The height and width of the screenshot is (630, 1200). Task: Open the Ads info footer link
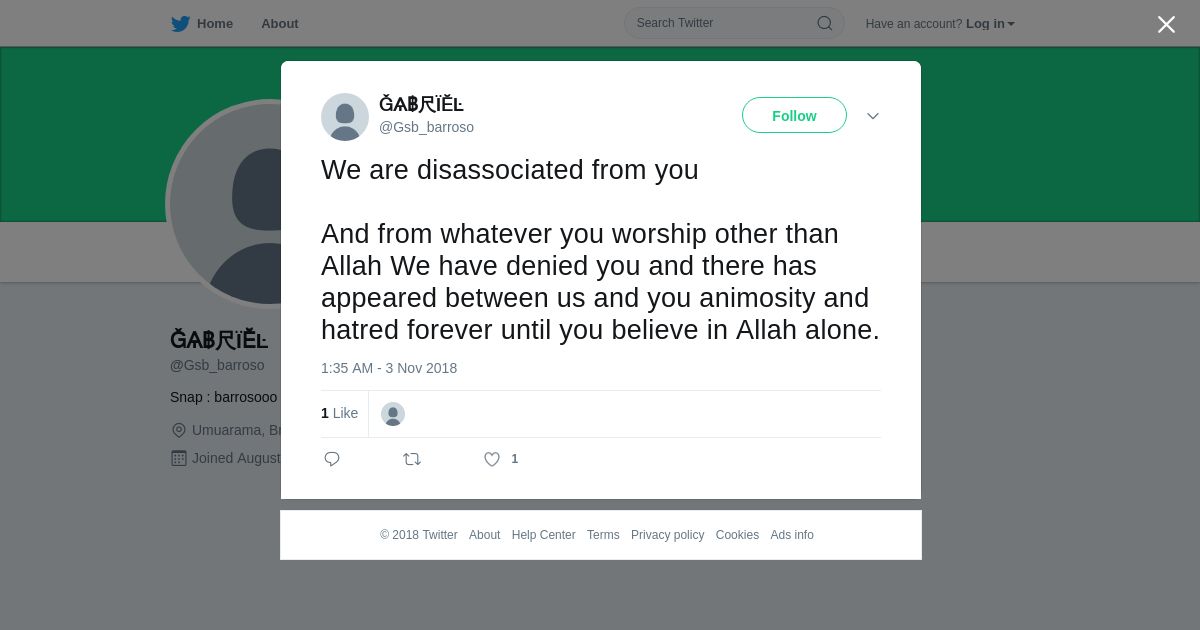coord(792,535)
